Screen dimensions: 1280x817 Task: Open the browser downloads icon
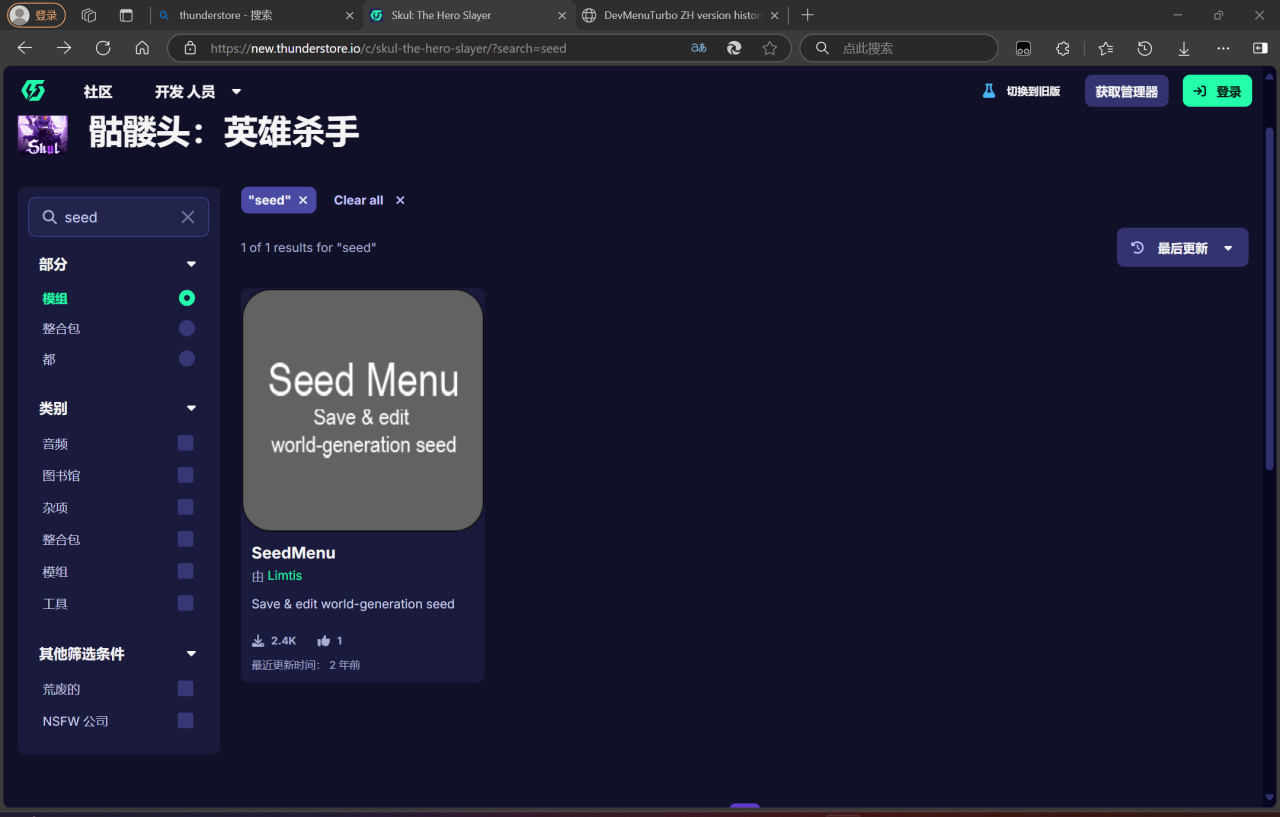[1184, 48]
